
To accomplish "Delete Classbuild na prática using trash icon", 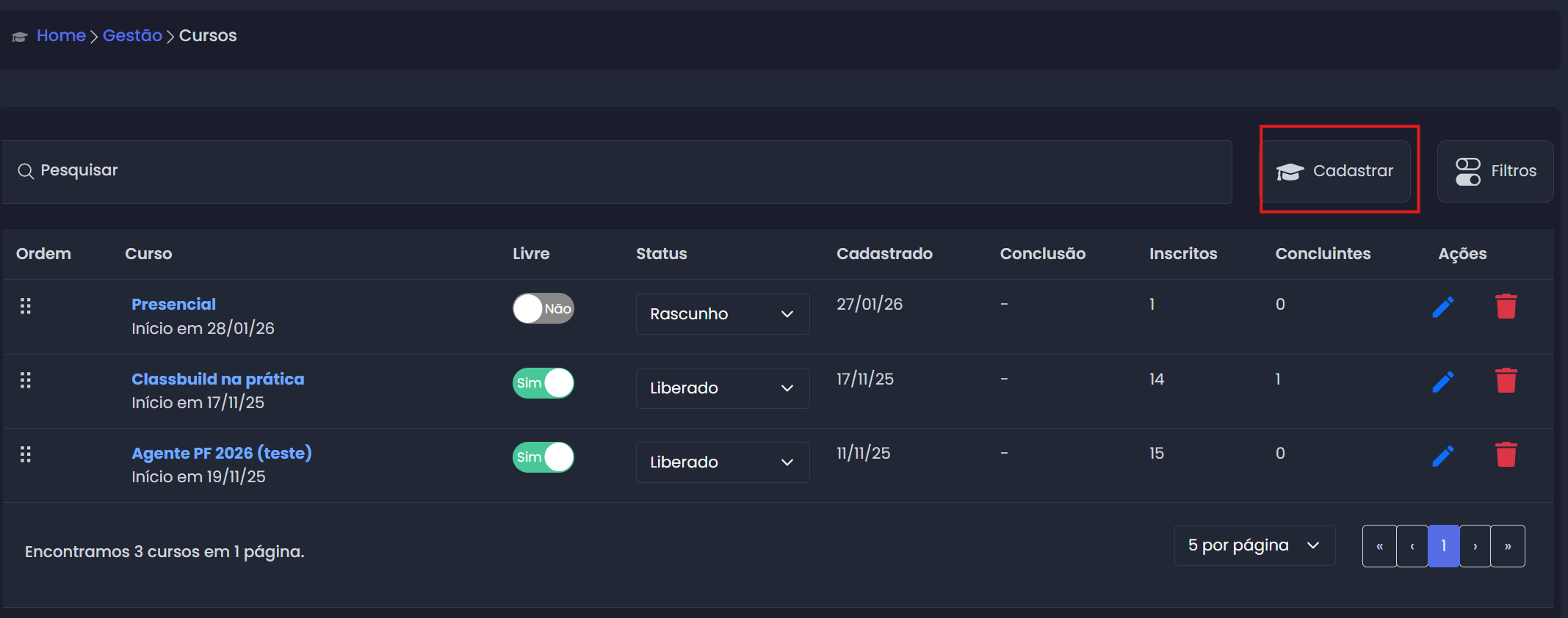I will pos(1506,381).
